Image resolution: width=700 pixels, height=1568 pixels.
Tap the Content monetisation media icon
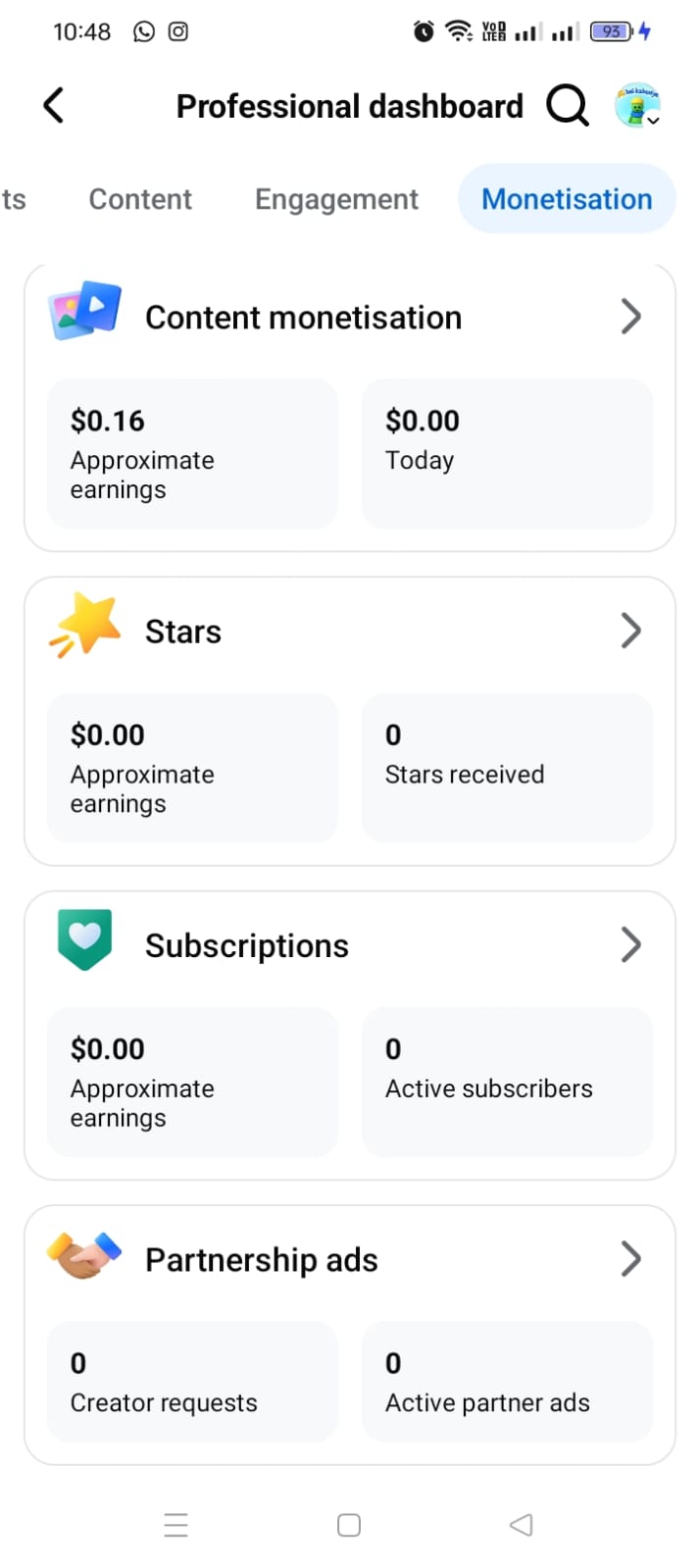84,311
